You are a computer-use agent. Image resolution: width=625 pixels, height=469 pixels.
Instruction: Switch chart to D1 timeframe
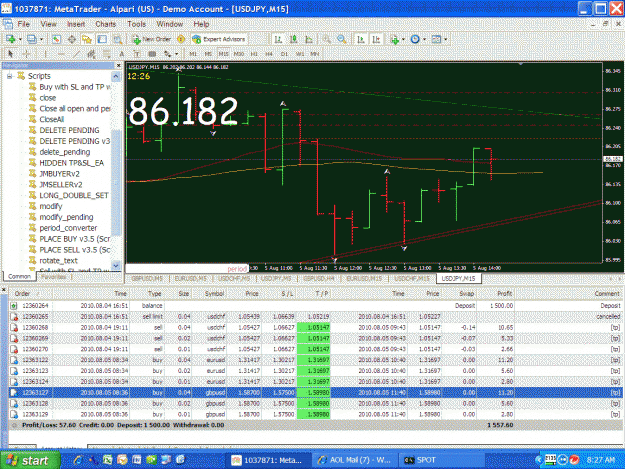pos(284,53)
